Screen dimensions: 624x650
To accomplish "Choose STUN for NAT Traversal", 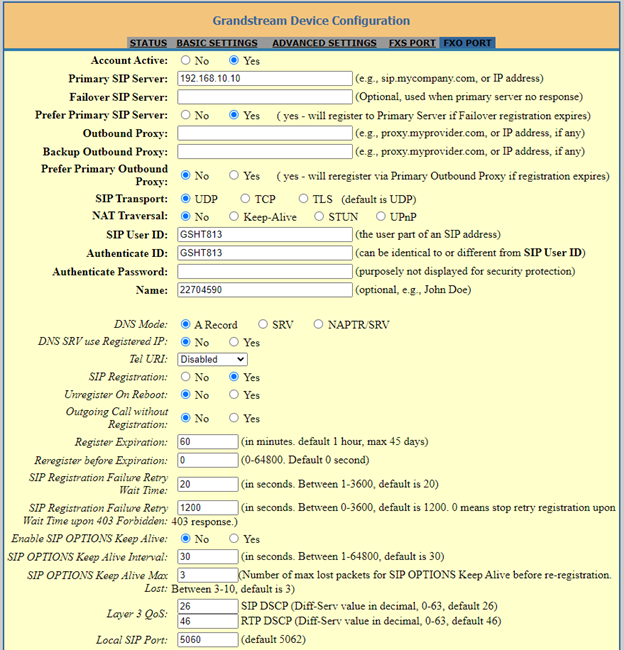I will [x=319, y=216].
